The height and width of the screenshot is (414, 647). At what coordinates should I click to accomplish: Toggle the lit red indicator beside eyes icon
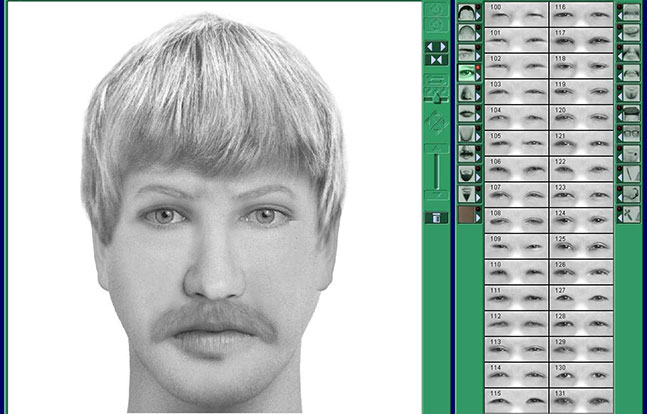[x=478, y=67]
